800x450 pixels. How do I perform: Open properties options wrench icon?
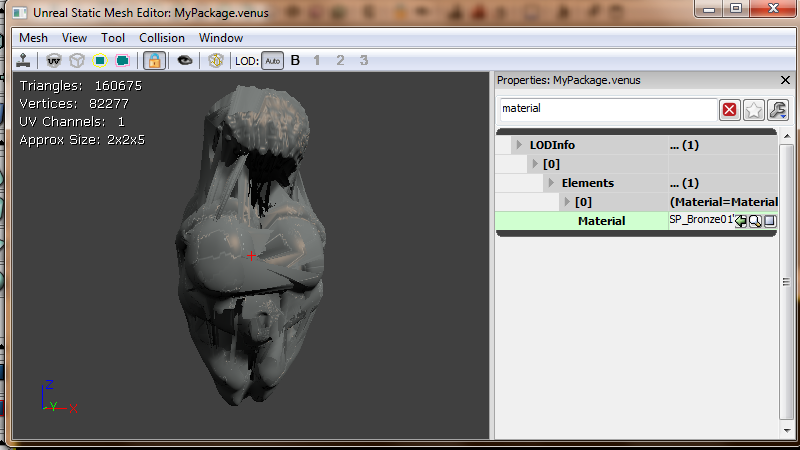click(x=778, y=110)
